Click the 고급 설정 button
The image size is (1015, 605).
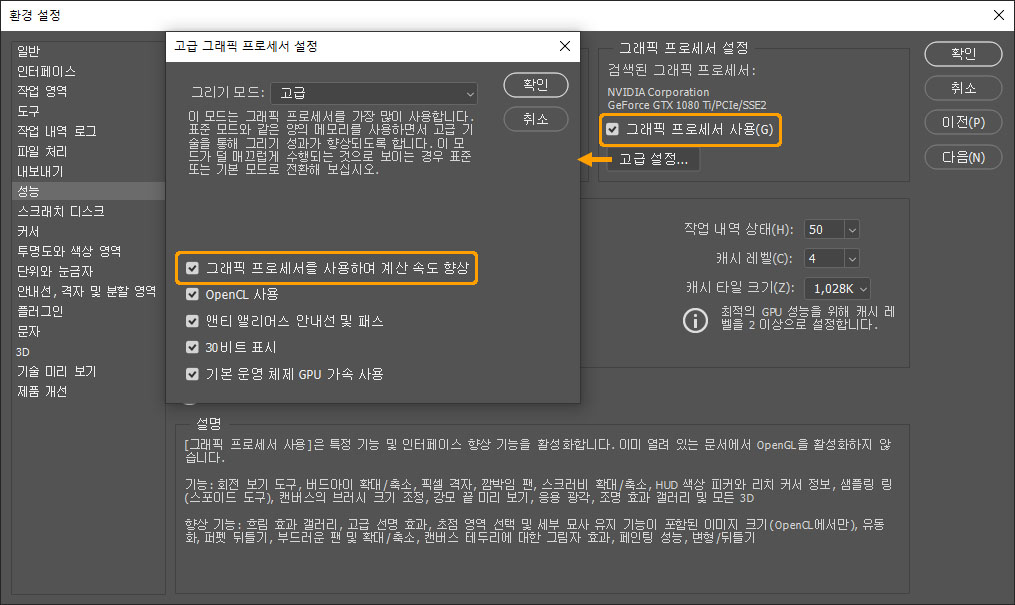(654, 160)
